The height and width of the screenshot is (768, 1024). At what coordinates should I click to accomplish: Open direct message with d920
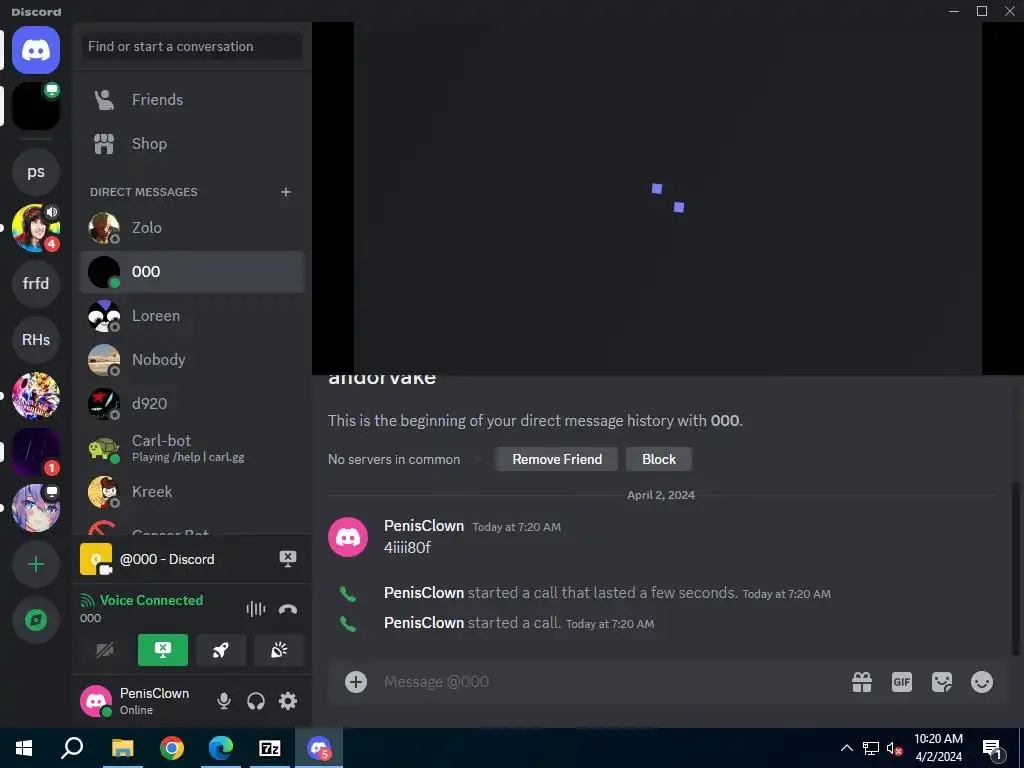point(192,404)
